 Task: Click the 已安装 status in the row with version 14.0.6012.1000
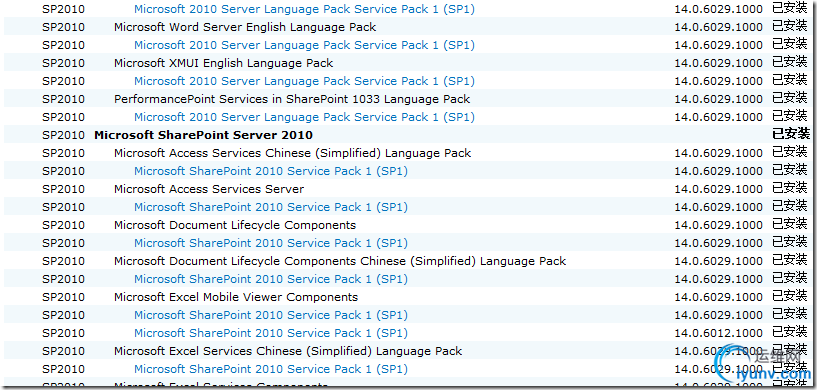tap(789, 332)
